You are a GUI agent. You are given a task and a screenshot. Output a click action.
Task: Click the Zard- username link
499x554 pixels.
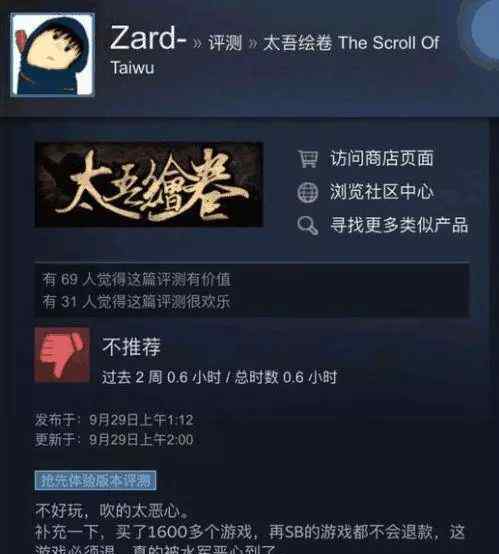pyautogui.click(x=148, y=38)
